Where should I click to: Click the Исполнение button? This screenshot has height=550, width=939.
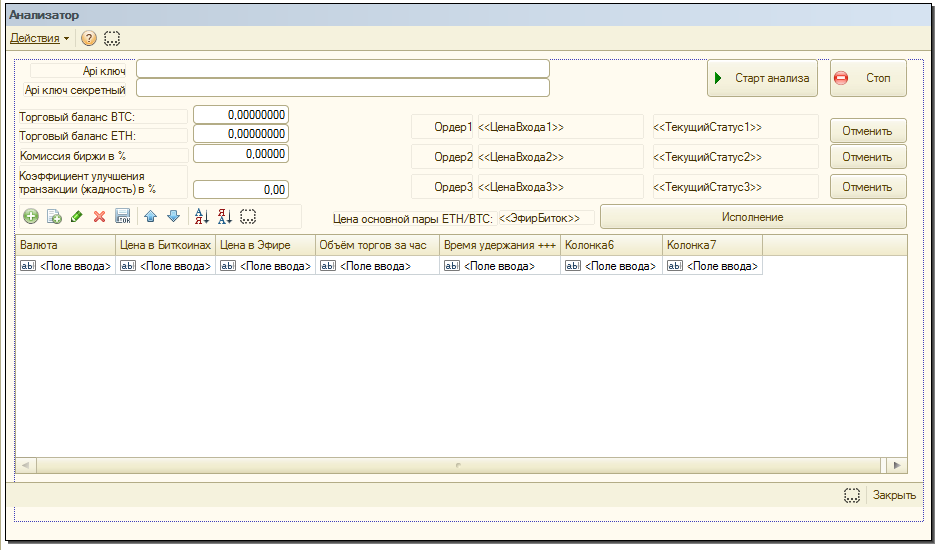pyautogui.click(x=752, y=217)
